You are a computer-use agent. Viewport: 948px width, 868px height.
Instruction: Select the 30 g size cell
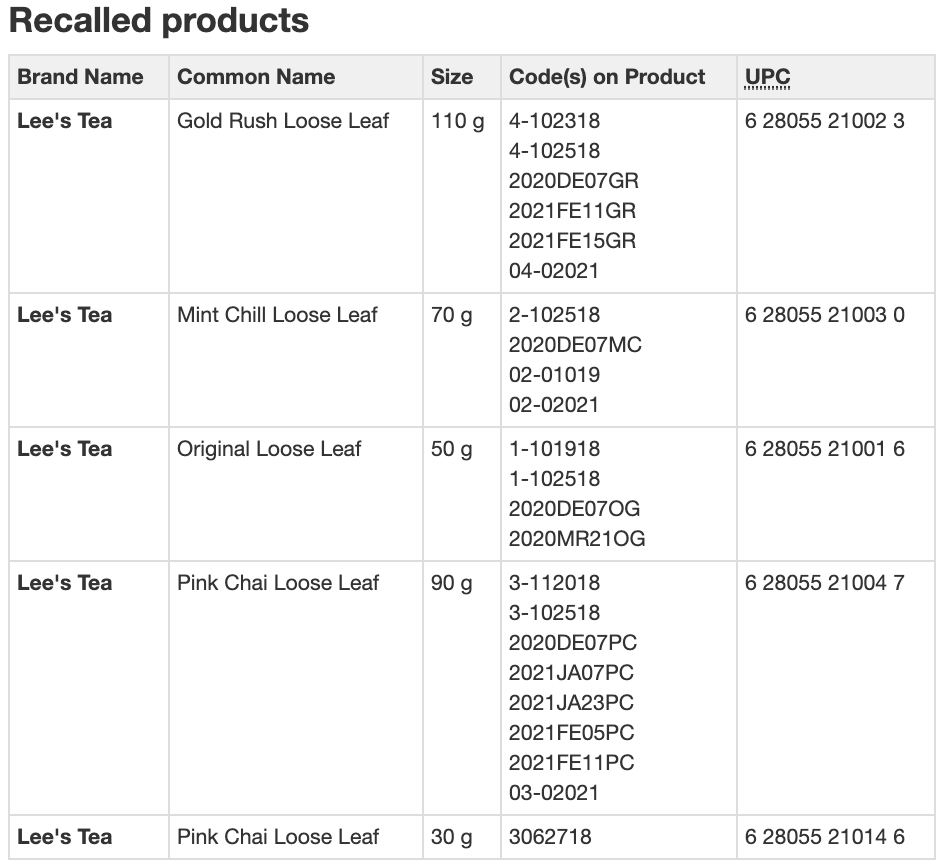tap(452, 837)
